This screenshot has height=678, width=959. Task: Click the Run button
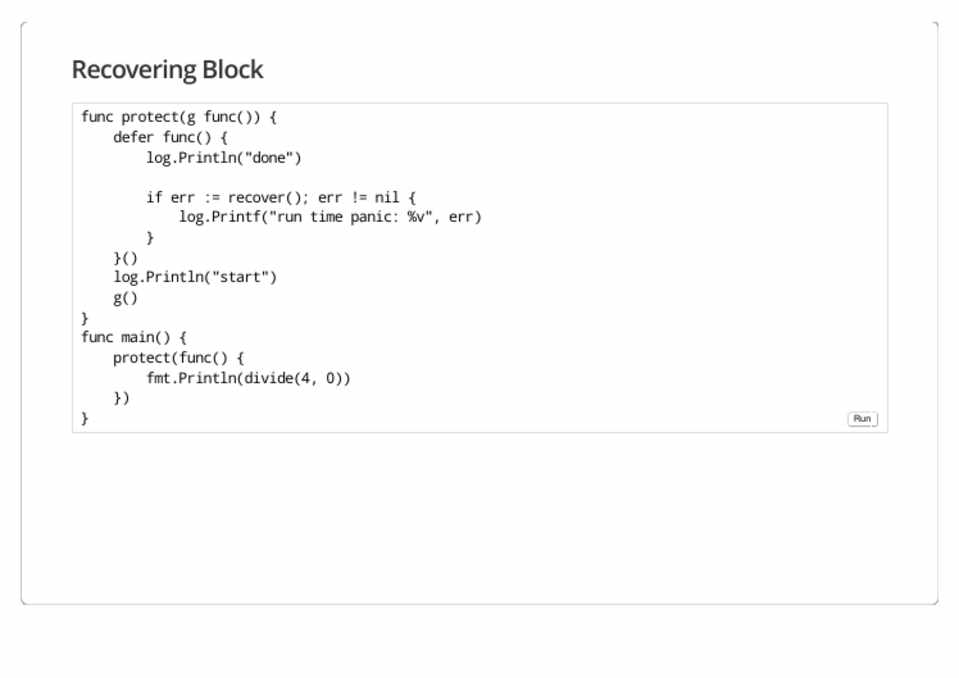862,419
